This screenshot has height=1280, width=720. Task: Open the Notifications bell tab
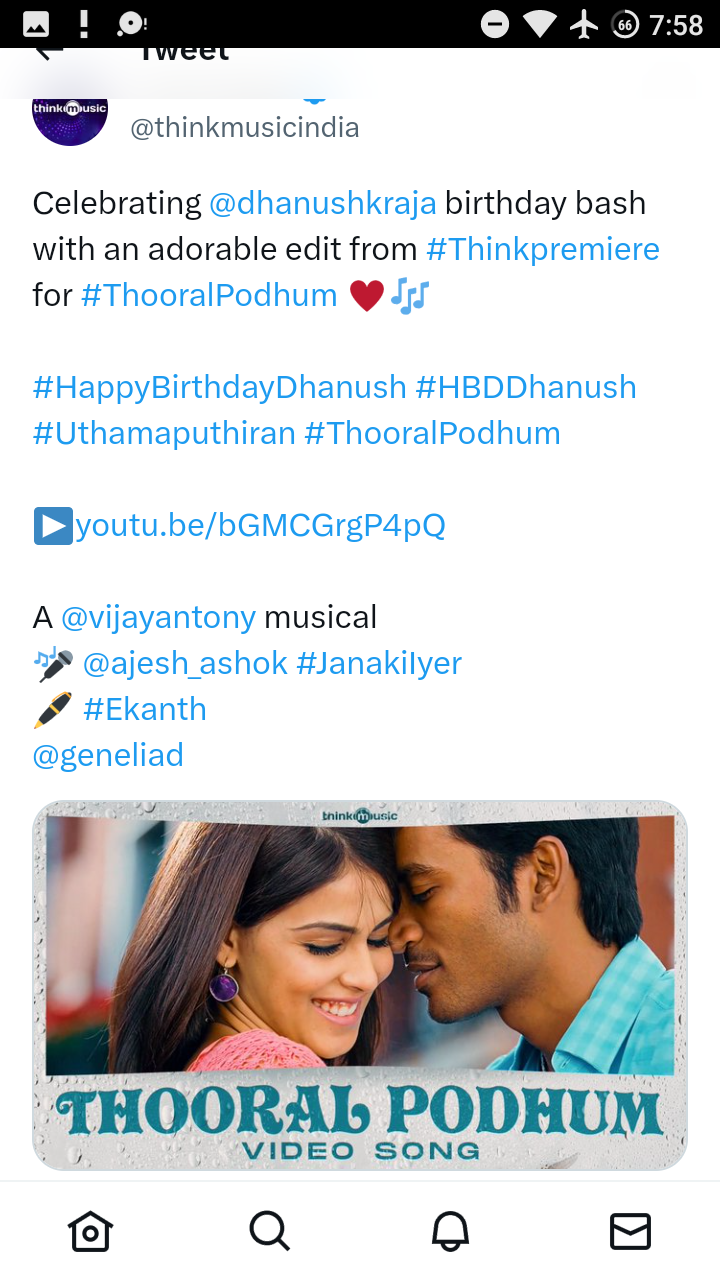pos(450,1231)
